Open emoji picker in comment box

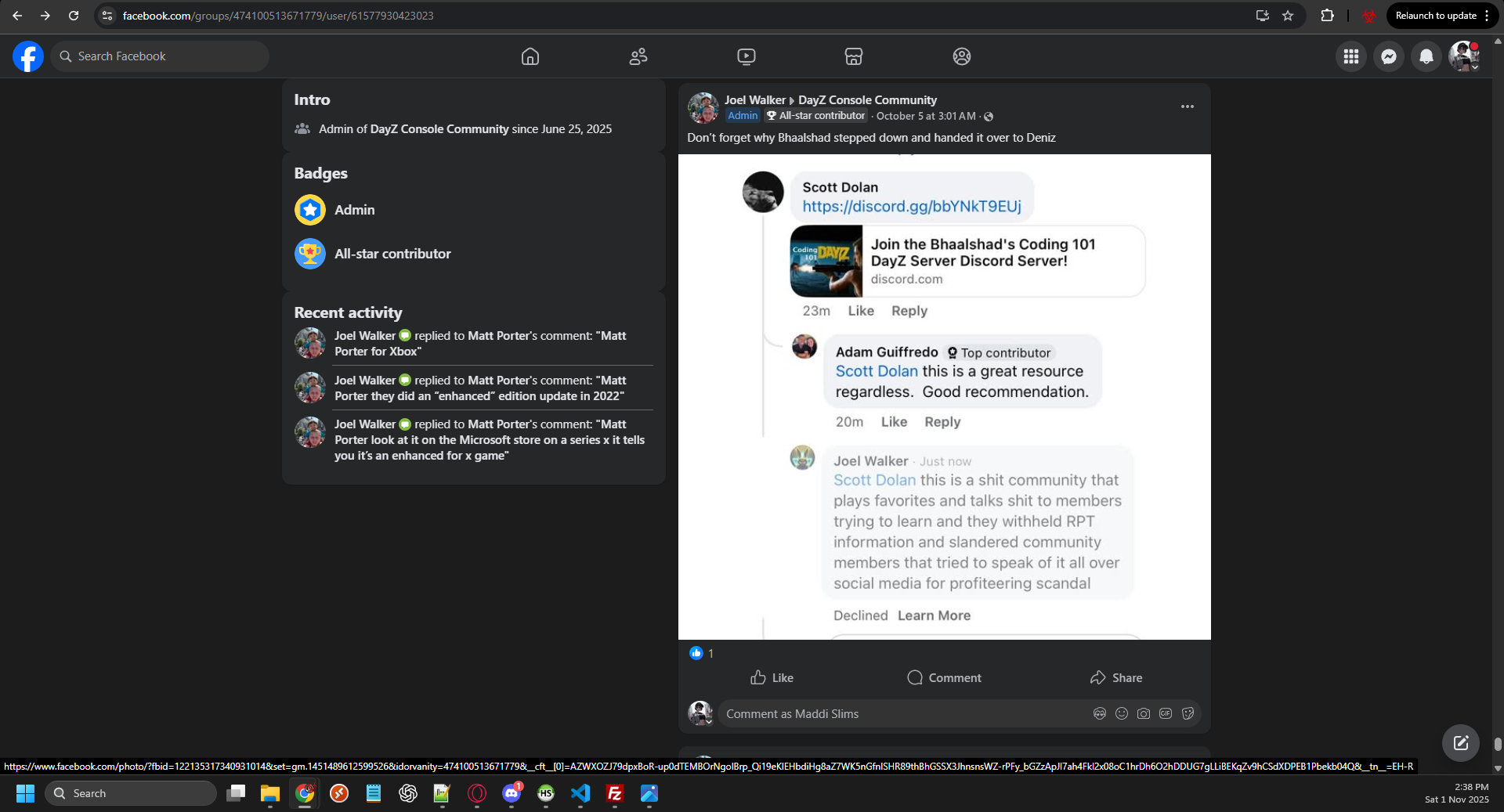click(x=1122, y=713)
